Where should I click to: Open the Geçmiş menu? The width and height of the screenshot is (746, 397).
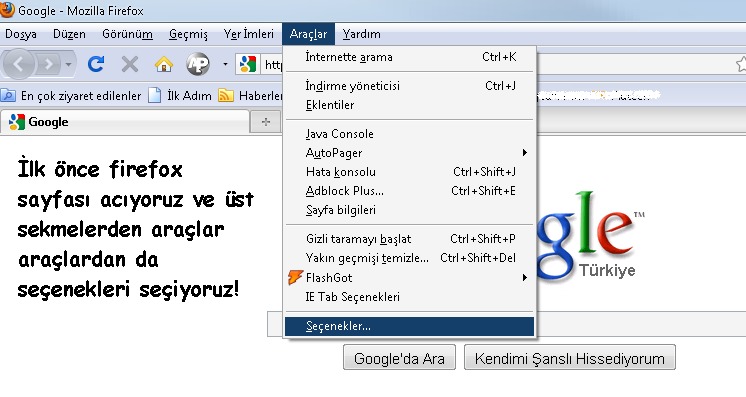[x=188, y=34]
